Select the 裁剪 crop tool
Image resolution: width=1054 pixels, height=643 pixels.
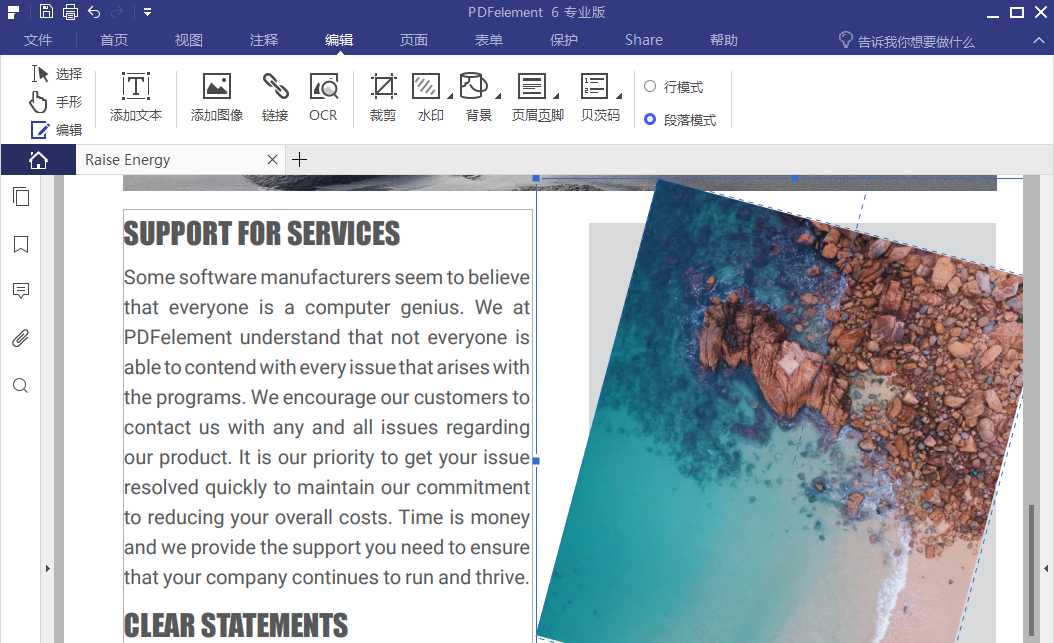[383, 97]
